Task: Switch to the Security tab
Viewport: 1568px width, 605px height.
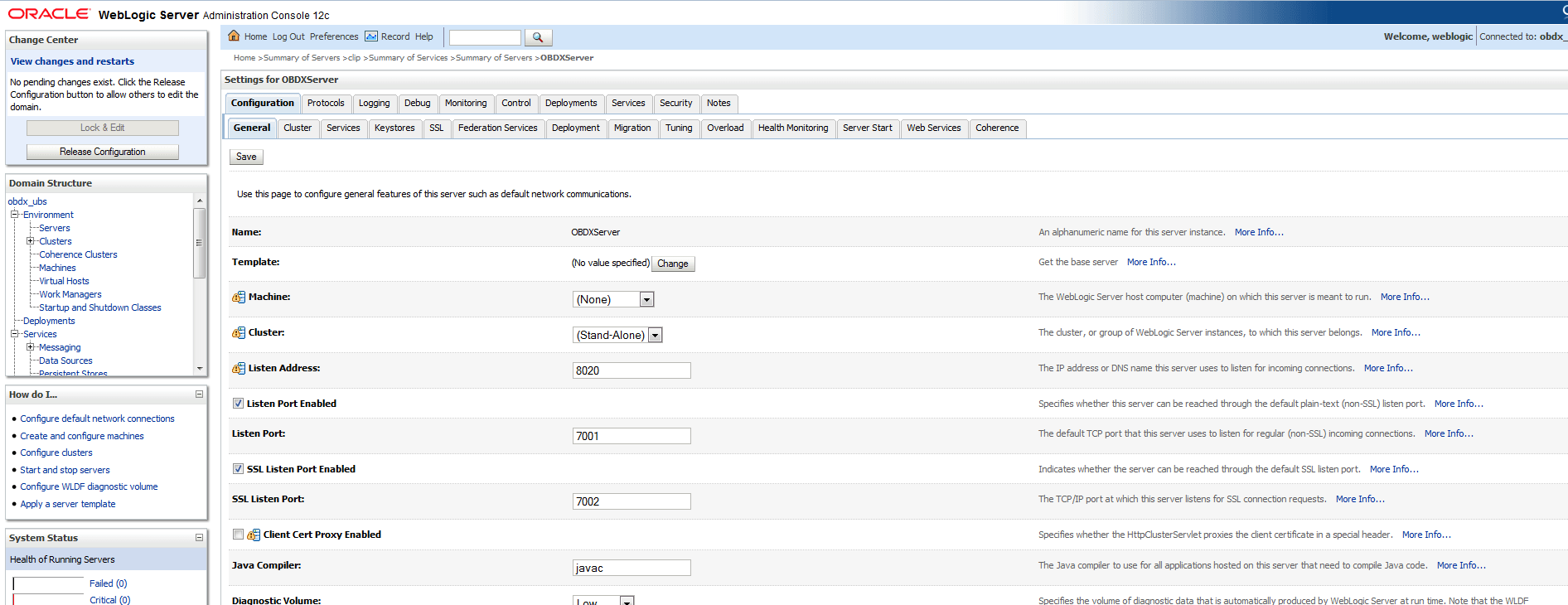Action: click(675, 103)
